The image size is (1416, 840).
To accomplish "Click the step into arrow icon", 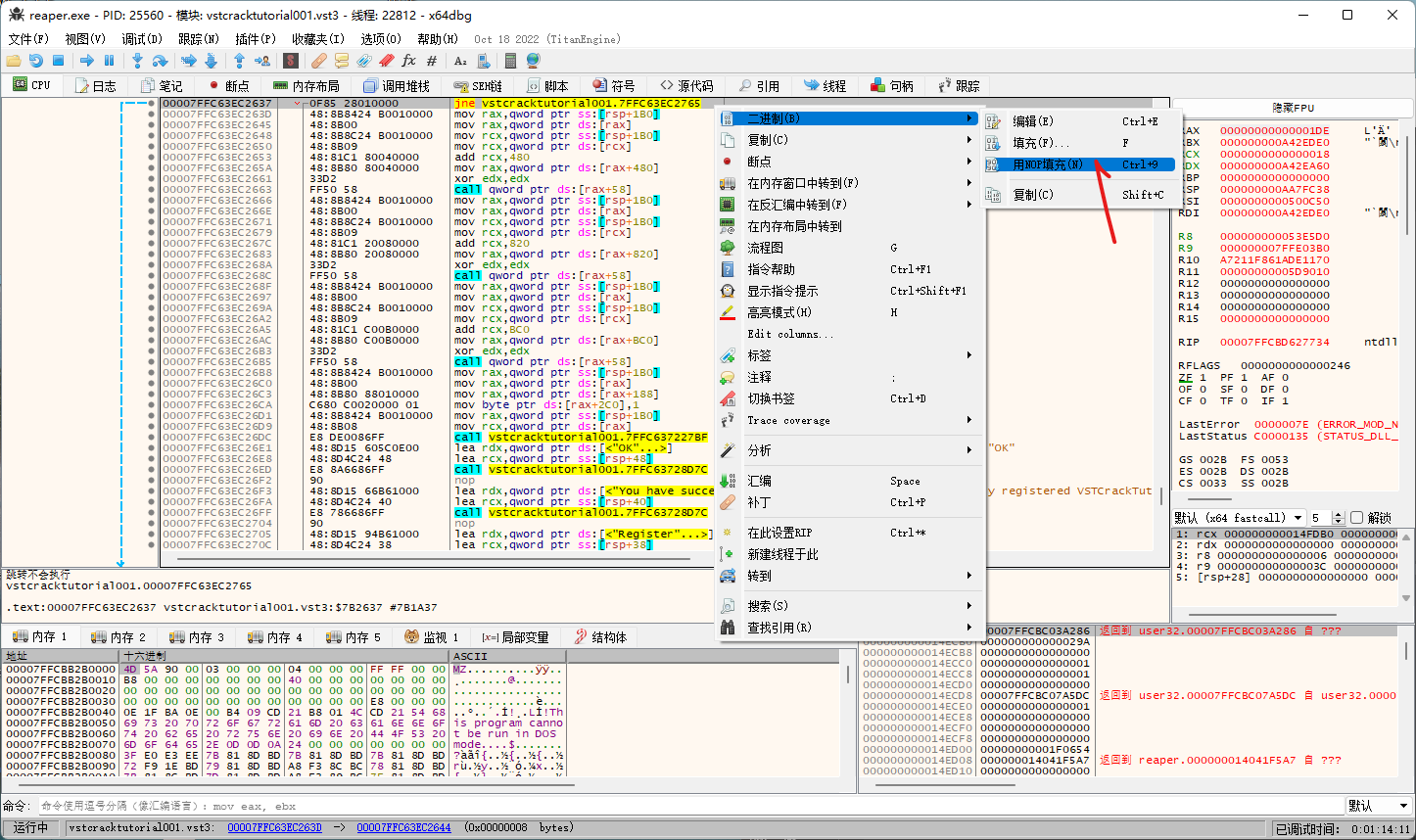I will pyautogui.click(x=137, y=61).
